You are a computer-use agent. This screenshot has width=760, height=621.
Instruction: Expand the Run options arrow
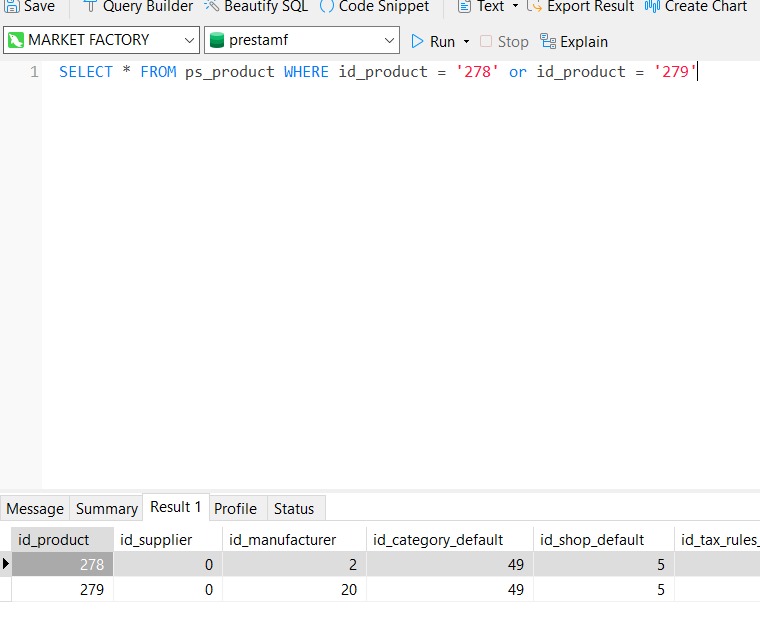pos(466,42)
